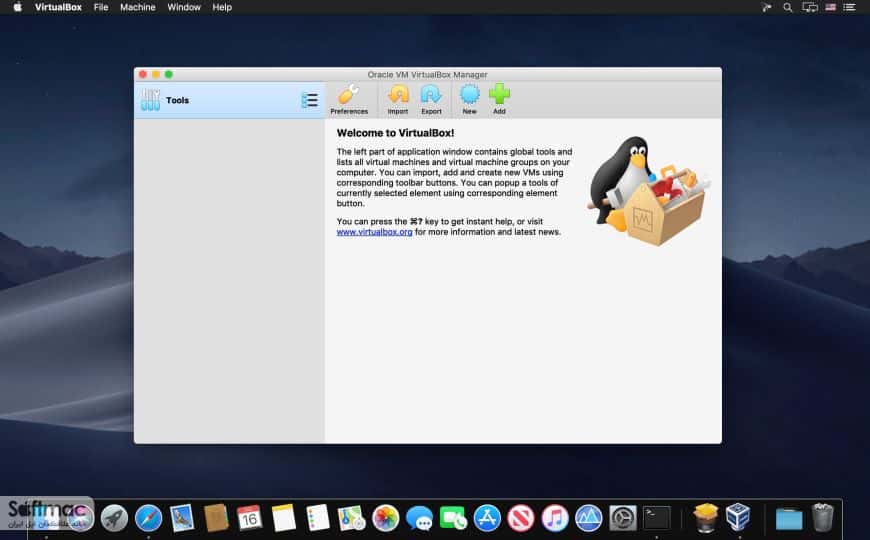The width and height of the screenshot is (870, 540).
Task: Click the VirtualBox cube Dock icon
Action: point(739,517)
